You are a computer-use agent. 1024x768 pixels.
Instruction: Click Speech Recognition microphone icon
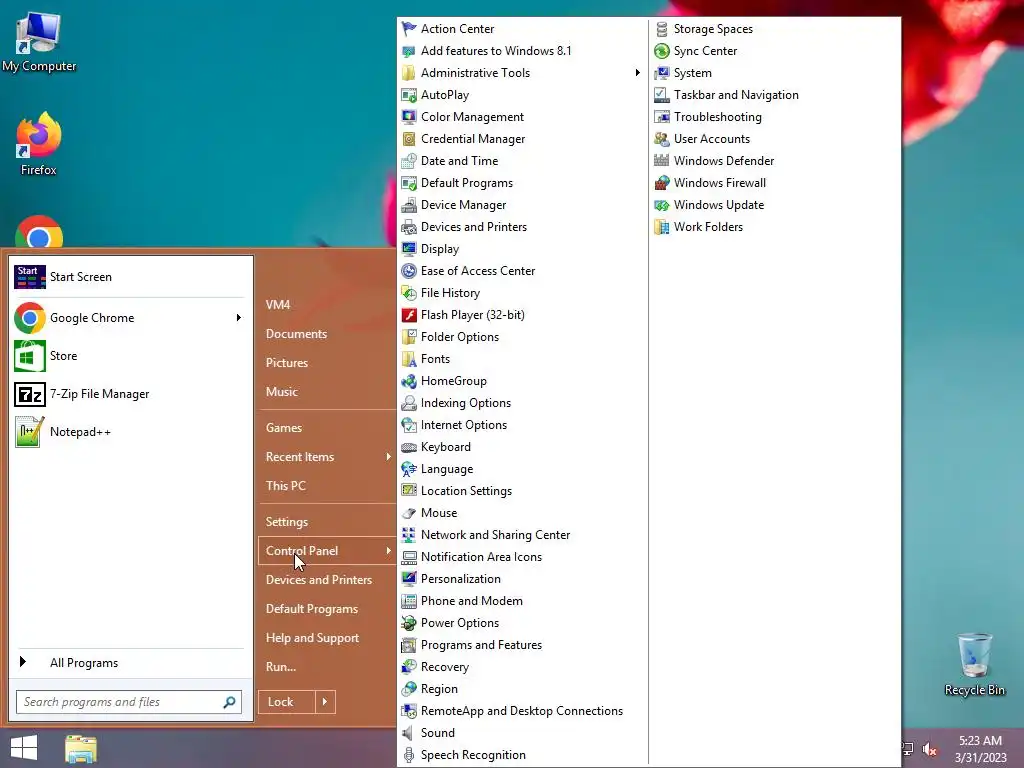pos(409,755)
